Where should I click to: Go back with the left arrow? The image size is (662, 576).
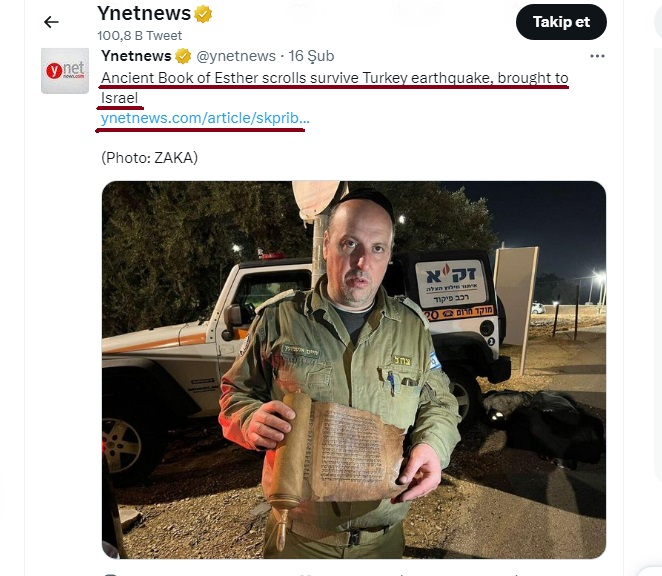(51, 22)
